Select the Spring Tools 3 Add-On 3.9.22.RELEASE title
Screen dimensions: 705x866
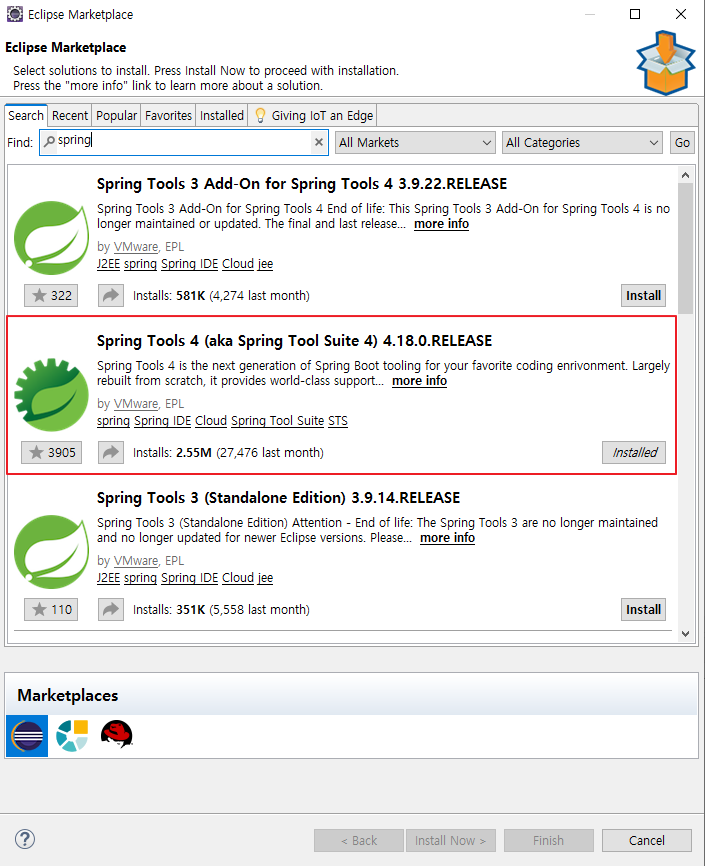[302, 184]
